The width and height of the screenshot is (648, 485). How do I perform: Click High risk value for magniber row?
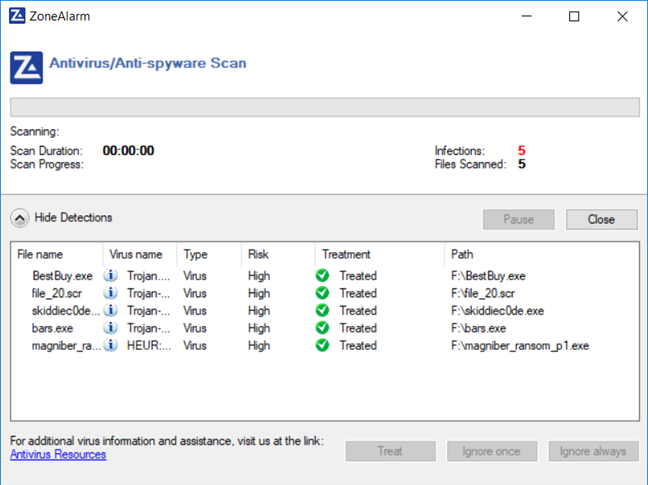point(259,346)
